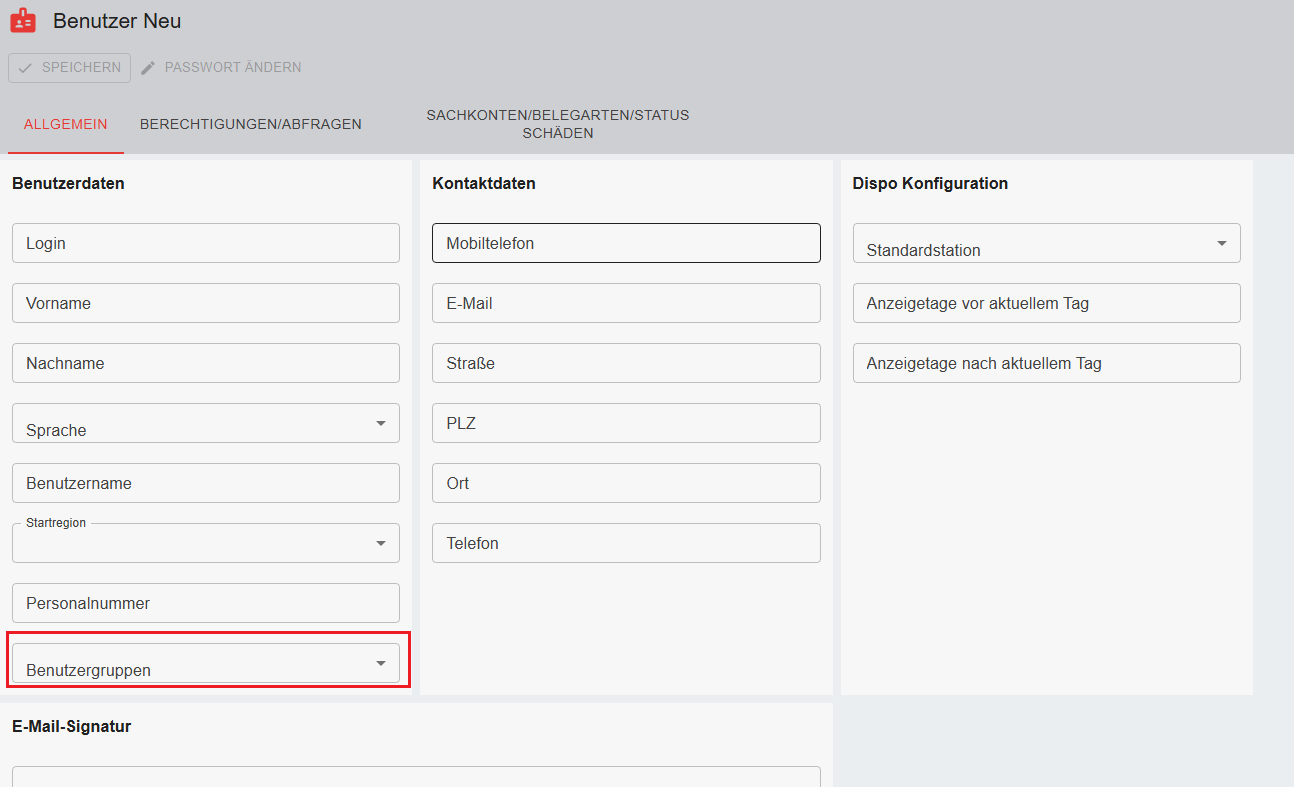Image resolution: width=1294 pixels, height=787 pixels.
Task: Open the Standardstation dropdown
Action: [1221, 244]
